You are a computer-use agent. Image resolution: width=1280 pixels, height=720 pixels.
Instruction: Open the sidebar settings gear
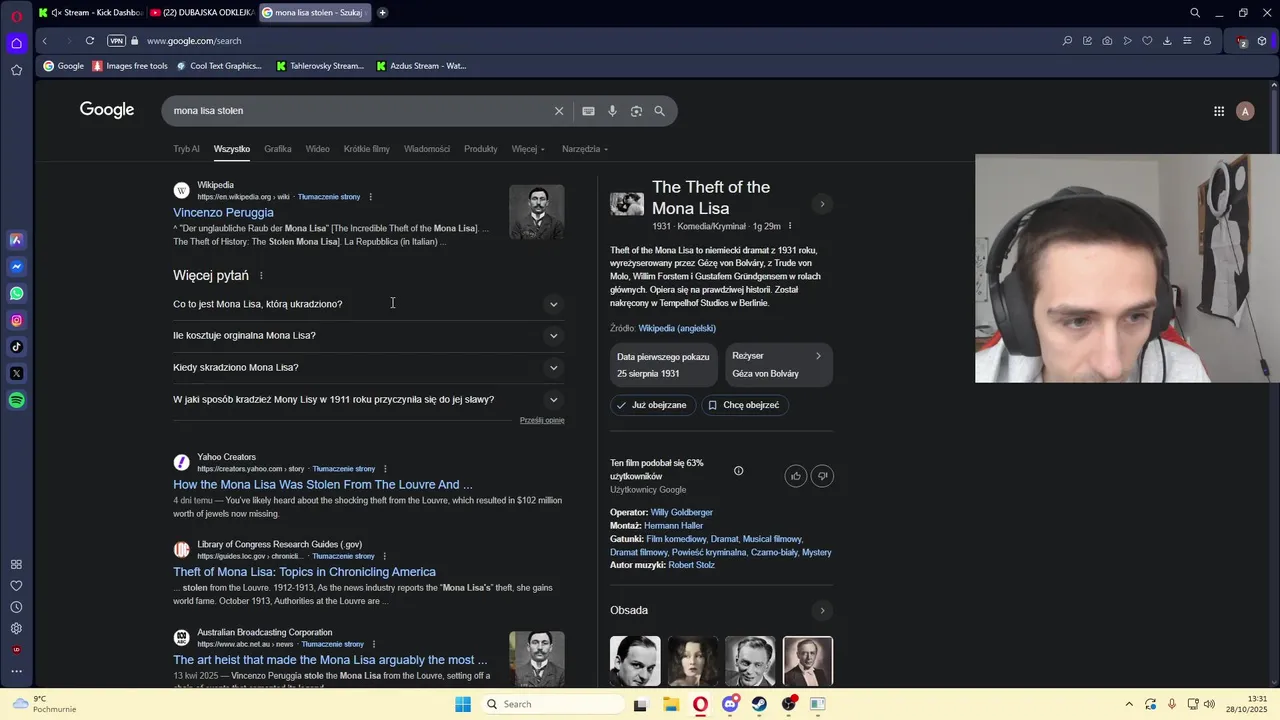pos(16,629)
